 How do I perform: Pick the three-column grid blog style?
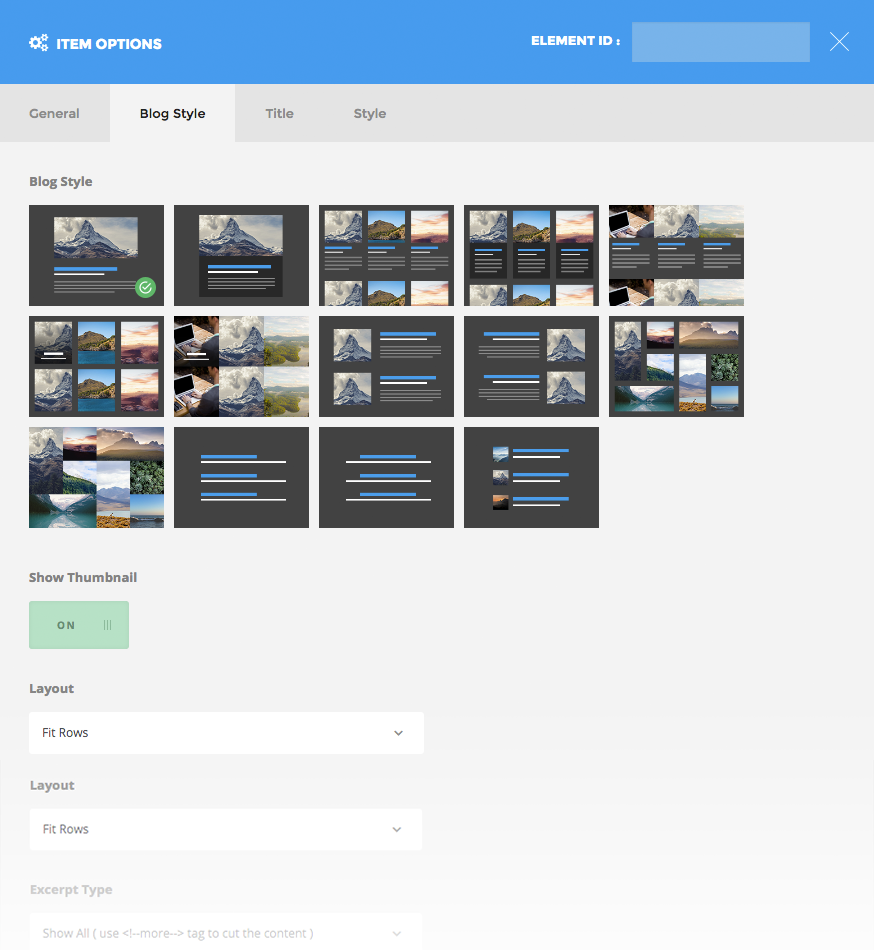[x=386, y=255]
